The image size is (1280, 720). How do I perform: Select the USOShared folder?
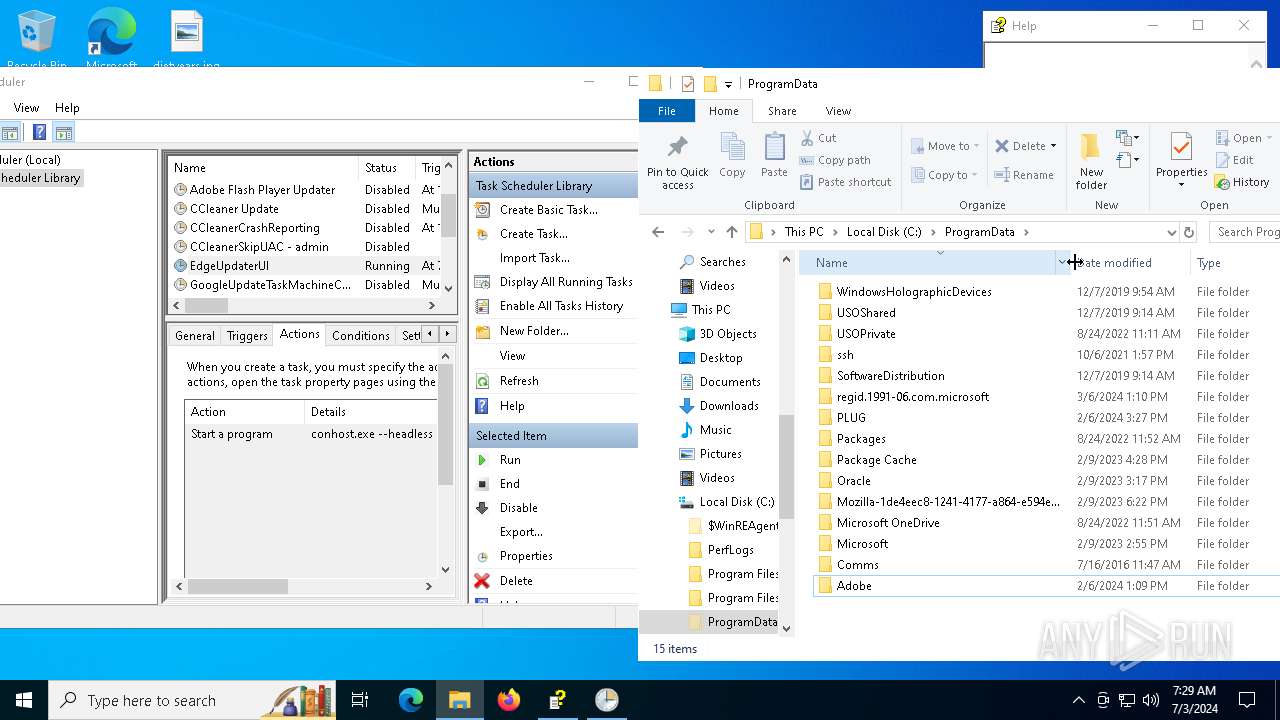(866, 313)
